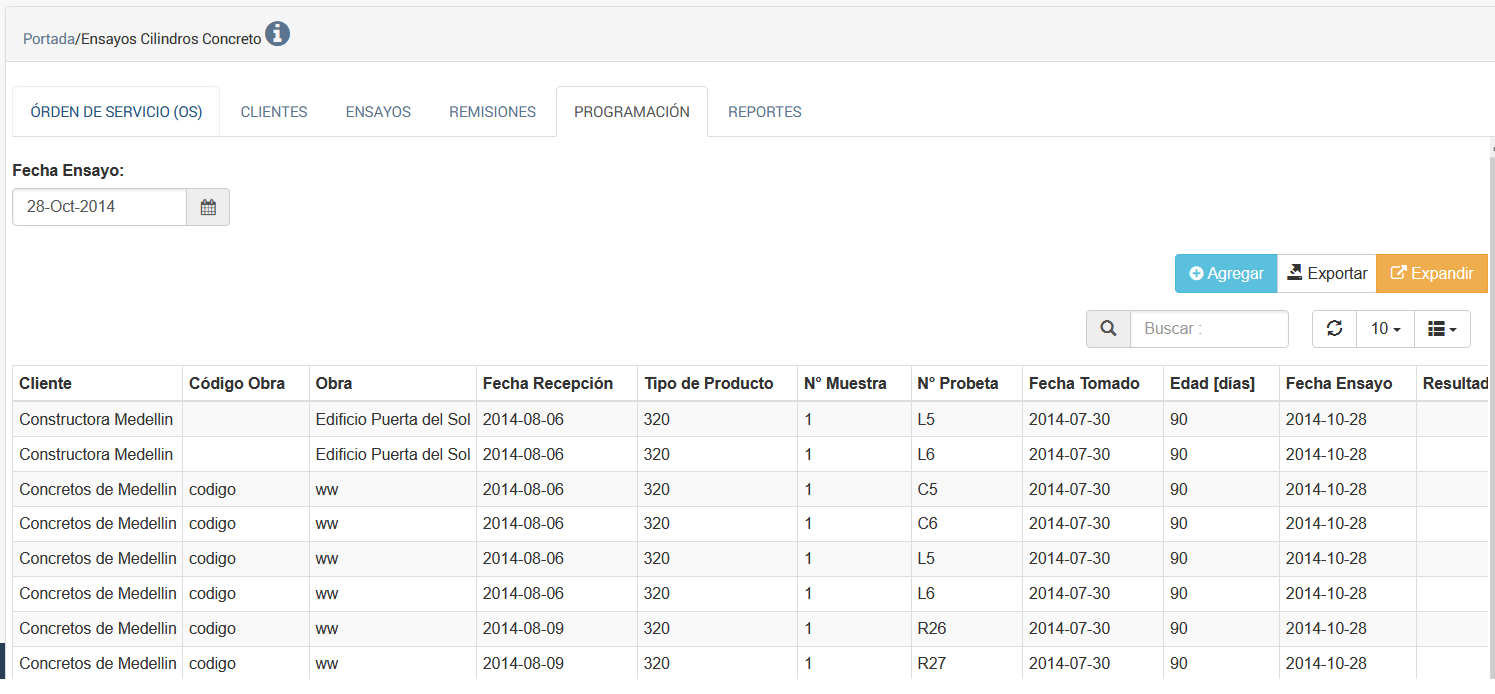Click the Fecha Ensayo date input
This screenshot has height=694, width=1495.
99,207
